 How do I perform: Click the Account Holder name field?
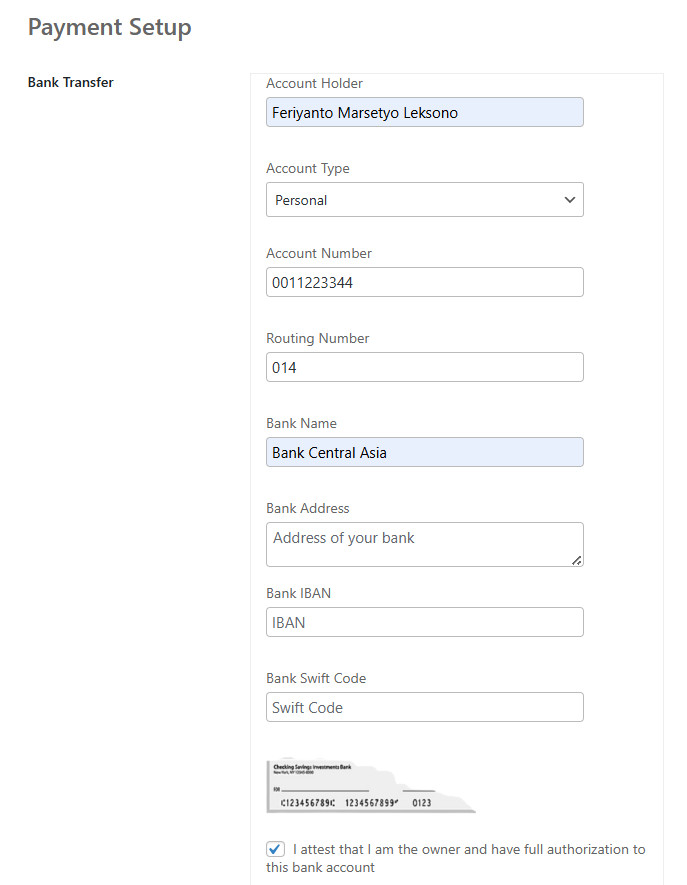425,112
